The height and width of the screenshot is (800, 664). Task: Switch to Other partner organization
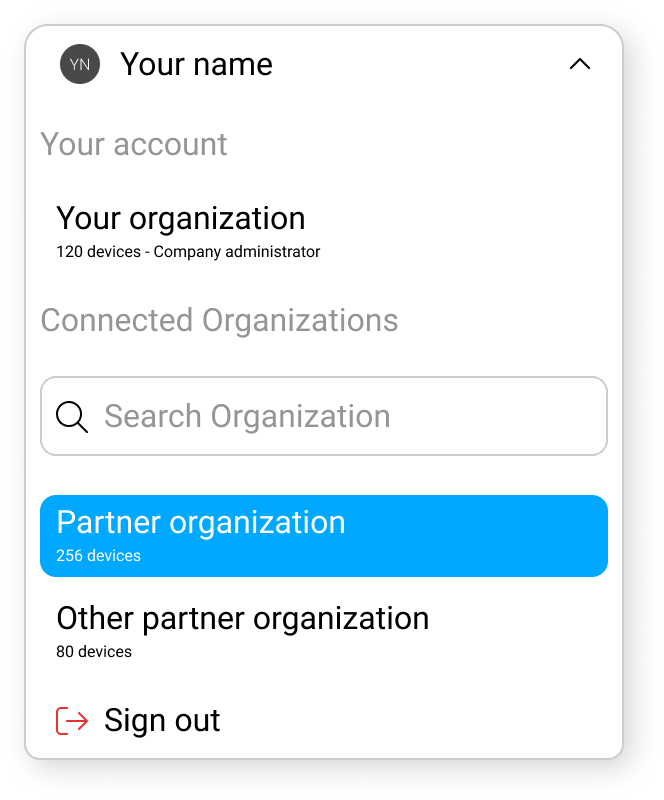click(x=242, y=618)
